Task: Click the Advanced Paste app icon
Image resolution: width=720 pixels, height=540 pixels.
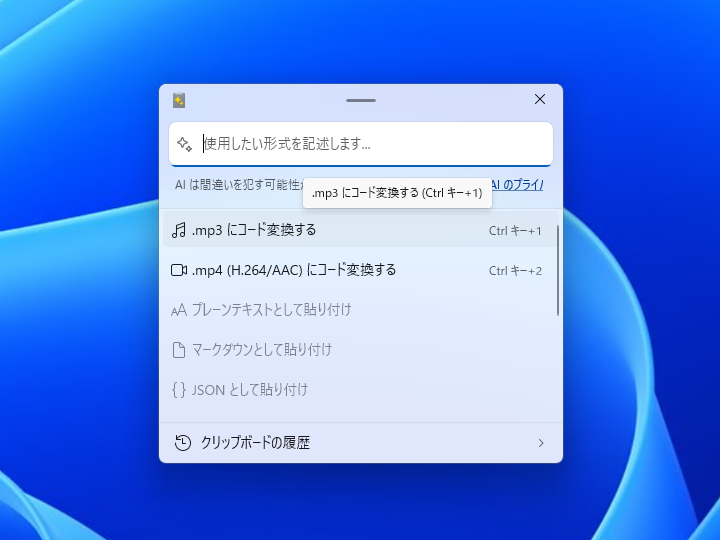Action: [x=179, y=100]
